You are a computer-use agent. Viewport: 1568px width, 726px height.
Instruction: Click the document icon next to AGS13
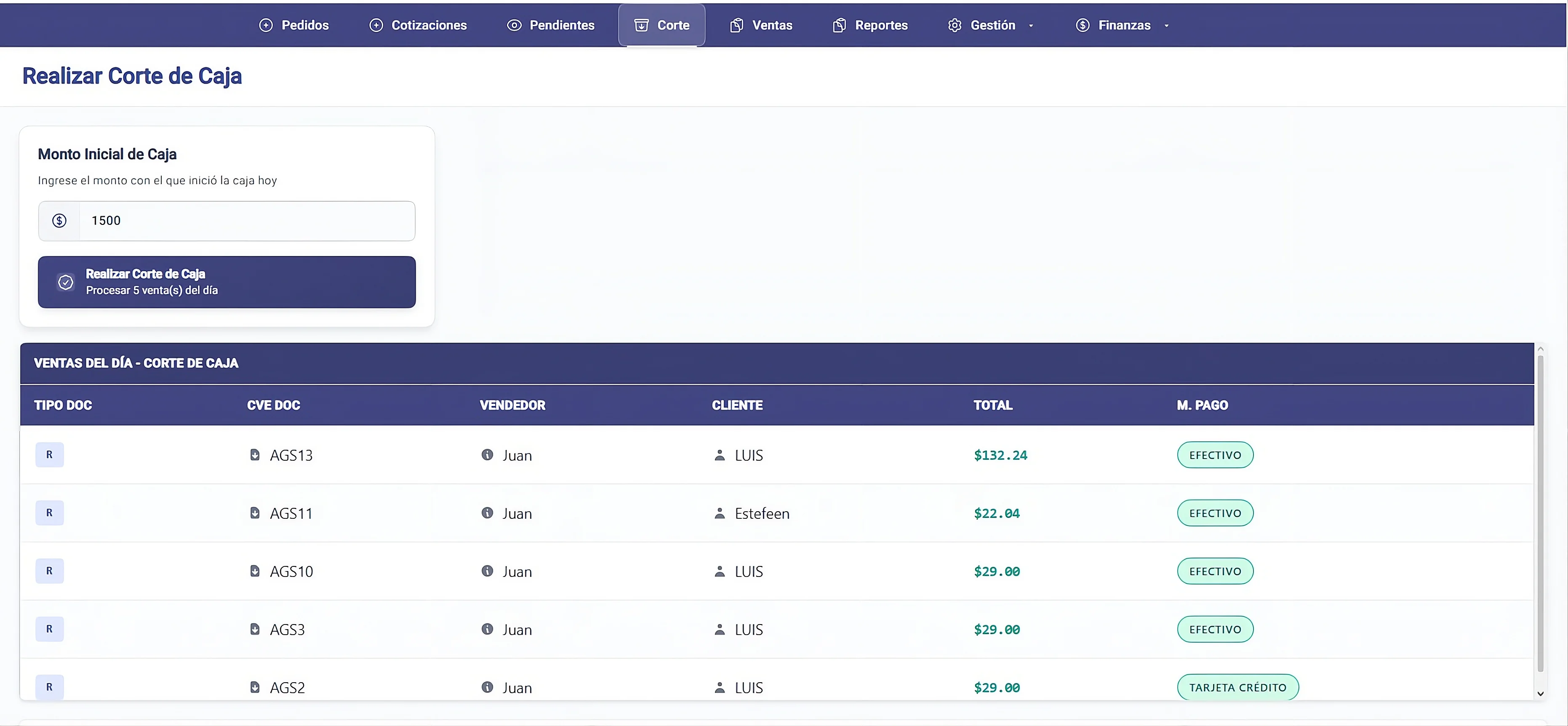pos(255,454)
